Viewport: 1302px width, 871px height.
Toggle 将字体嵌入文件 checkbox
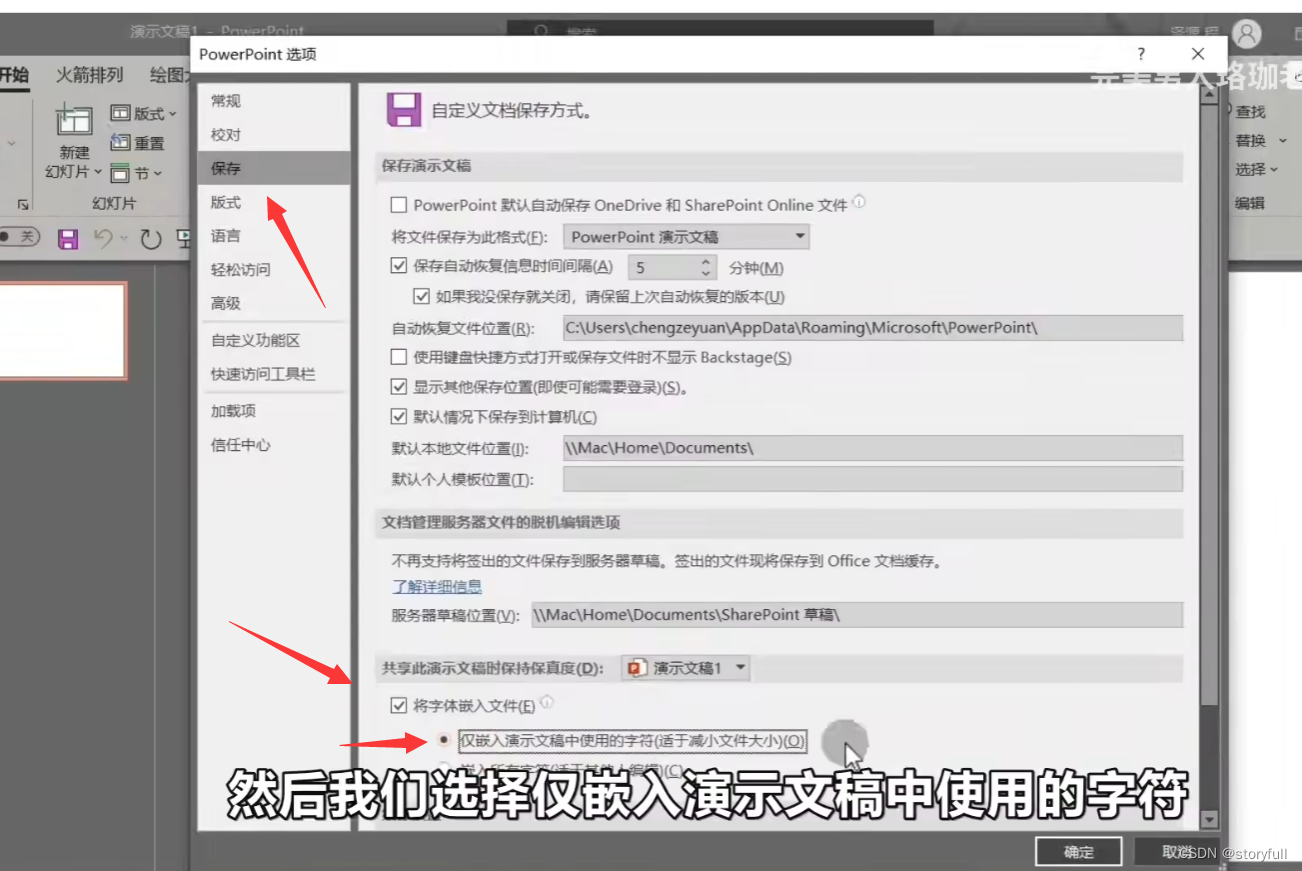click(x=399, y=706)
